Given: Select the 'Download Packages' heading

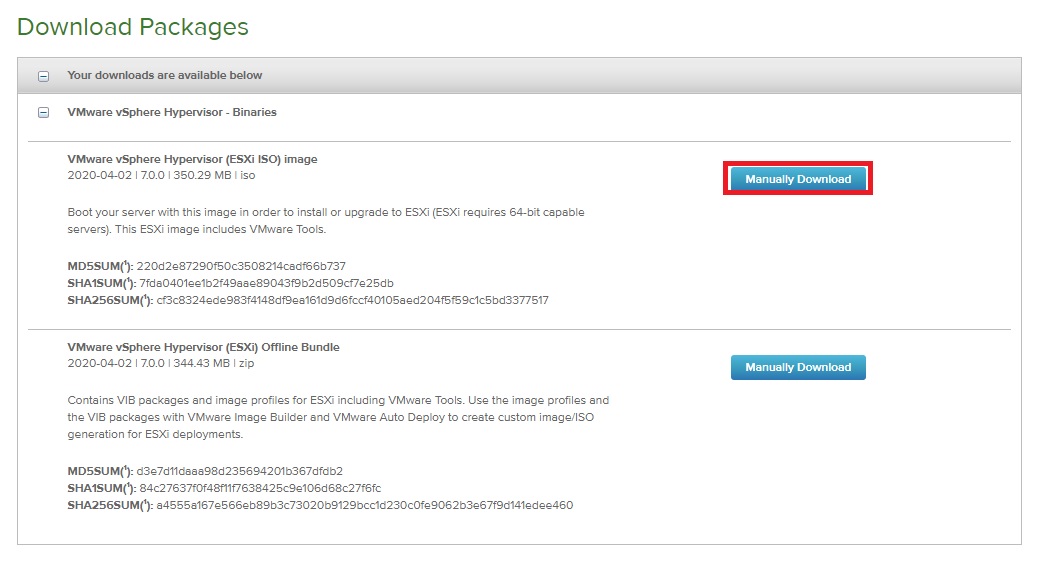Looking at the screenshot, I should [133, 27].
